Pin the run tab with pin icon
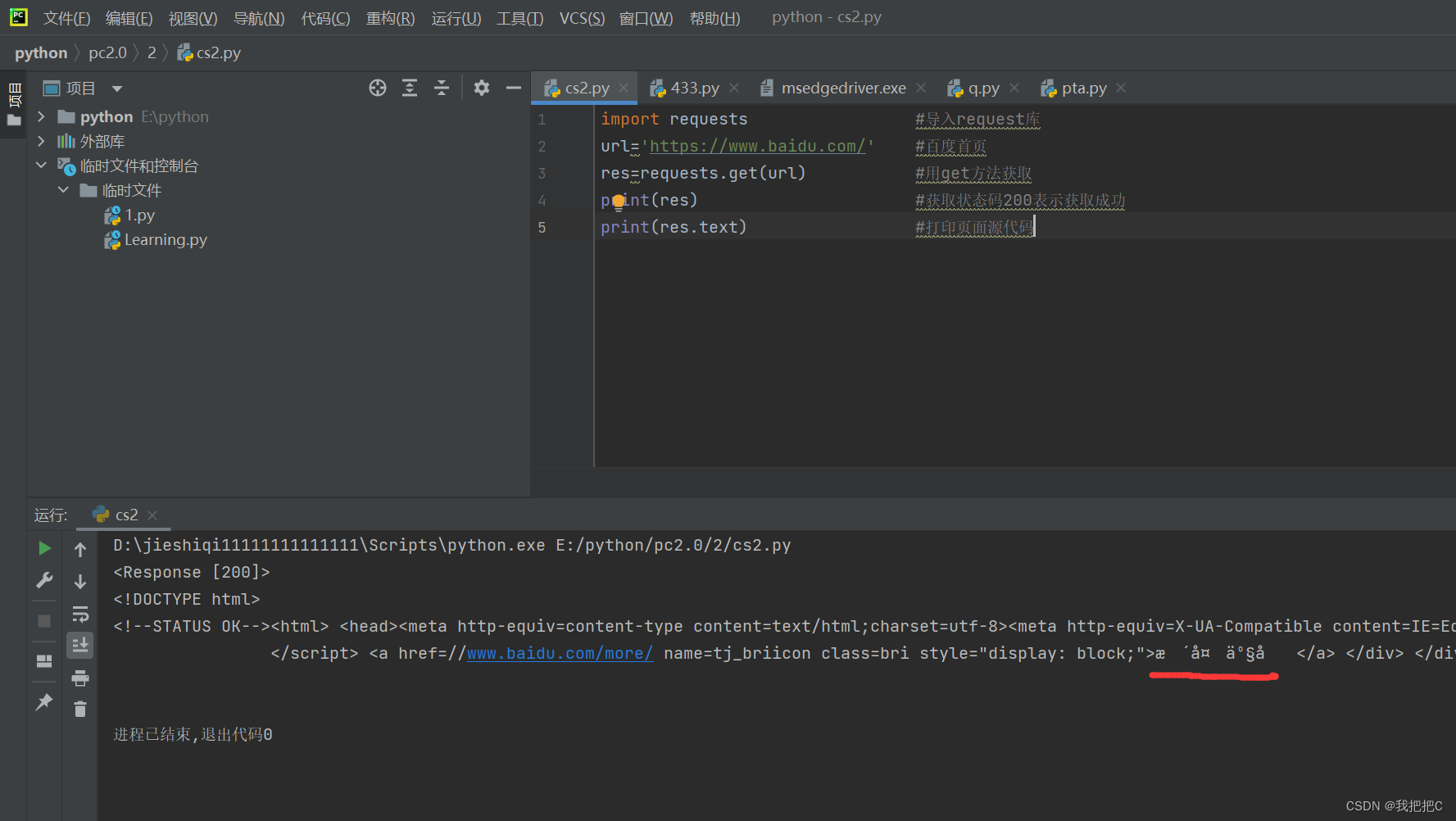 [44, 702]
